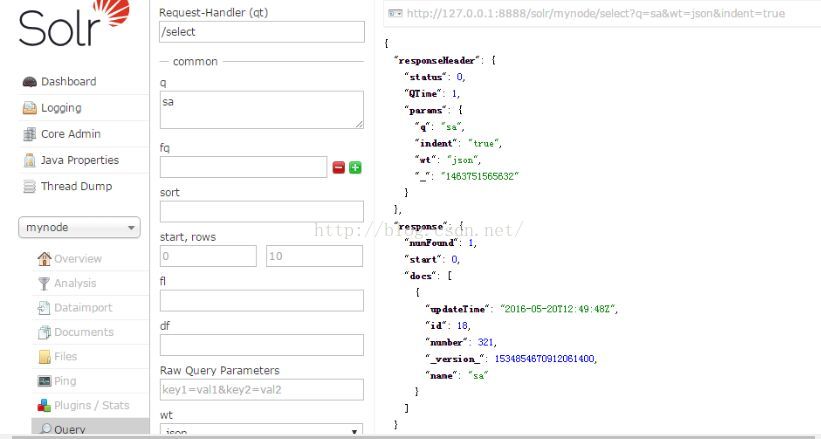Screen dimensions: 821x439
Task: Open the Logging section
Action: 61,108
